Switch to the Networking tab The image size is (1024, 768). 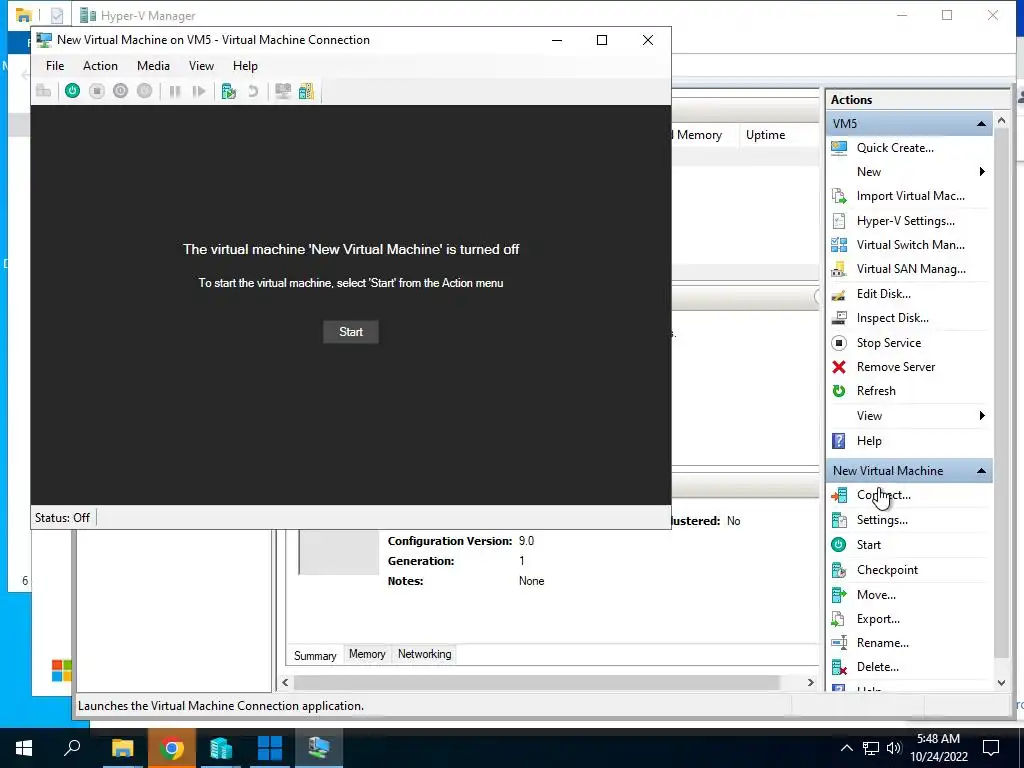tap(424, 654)
